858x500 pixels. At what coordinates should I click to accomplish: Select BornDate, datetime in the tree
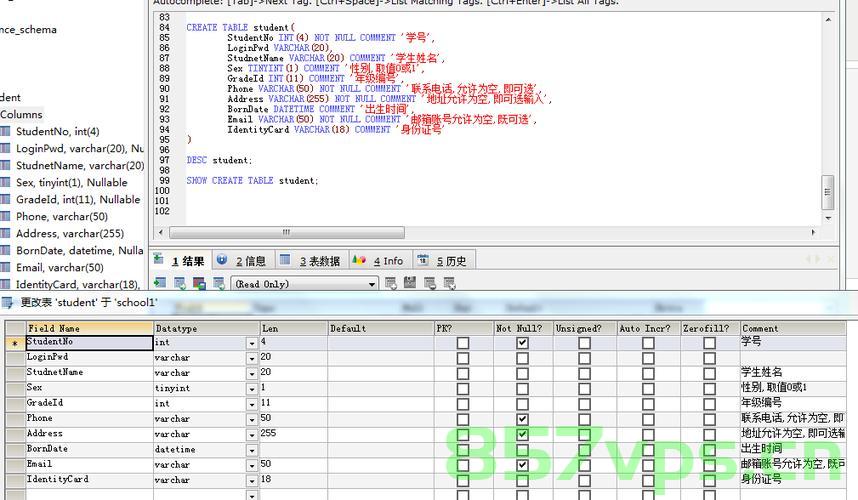pyautogui.click(x=79, y=250)
